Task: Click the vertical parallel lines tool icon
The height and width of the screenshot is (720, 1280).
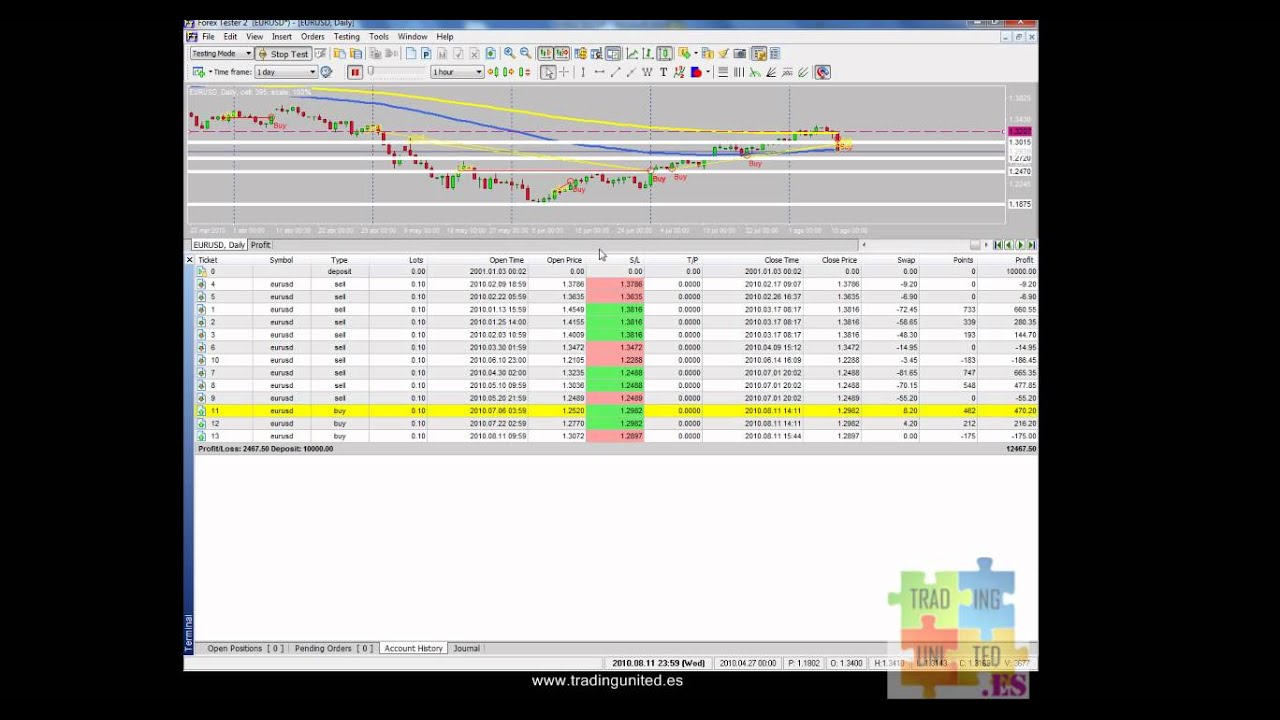Action: (739, 72)
